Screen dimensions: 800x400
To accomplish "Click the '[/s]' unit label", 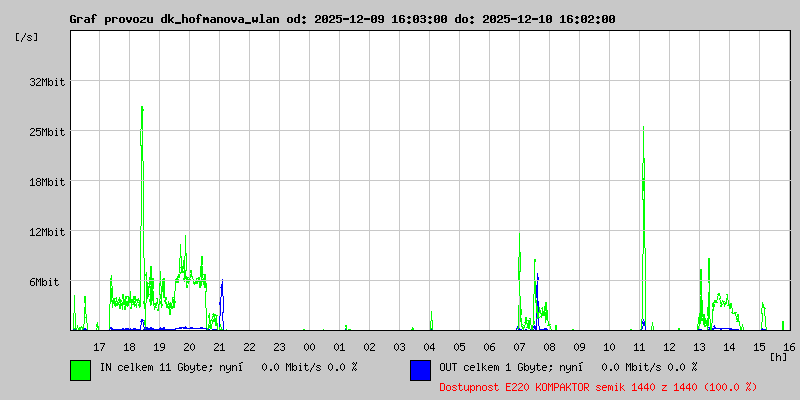I will (27, 37).
